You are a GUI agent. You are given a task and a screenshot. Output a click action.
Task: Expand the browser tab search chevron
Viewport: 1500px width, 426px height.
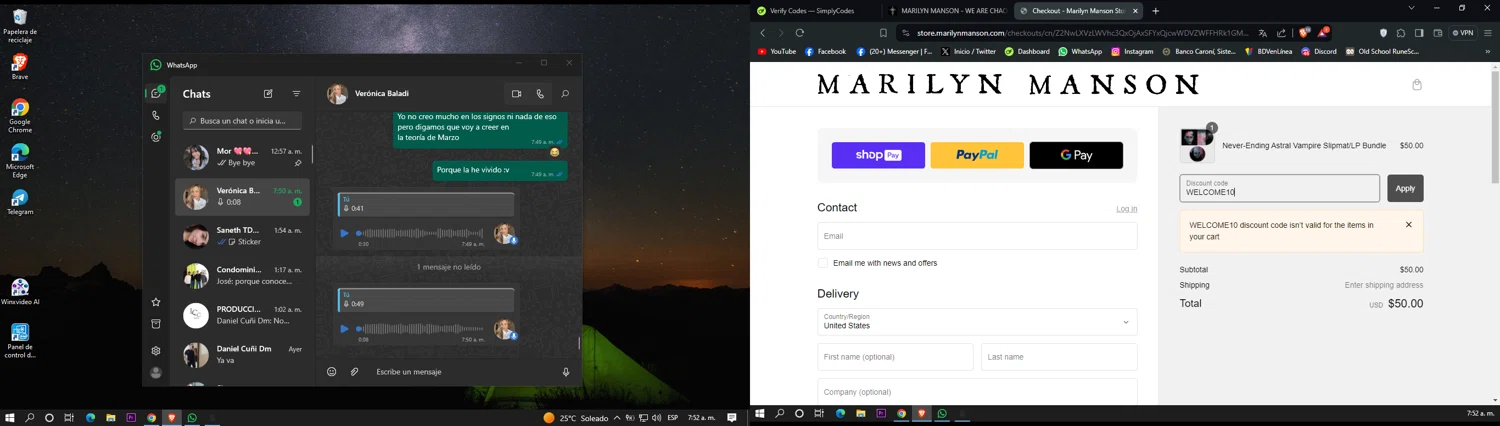[1411, 9]
